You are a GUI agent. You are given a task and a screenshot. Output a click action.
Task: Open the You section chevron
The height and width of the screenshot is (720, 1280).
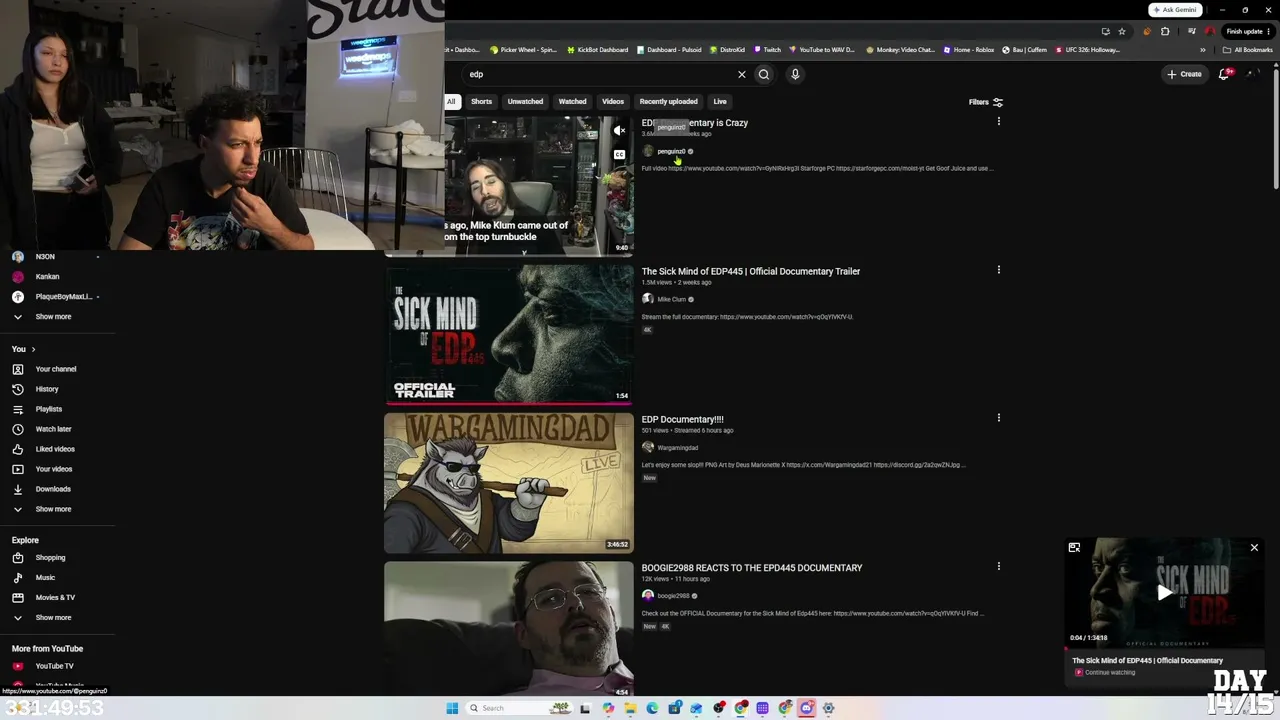coord(33,349)
